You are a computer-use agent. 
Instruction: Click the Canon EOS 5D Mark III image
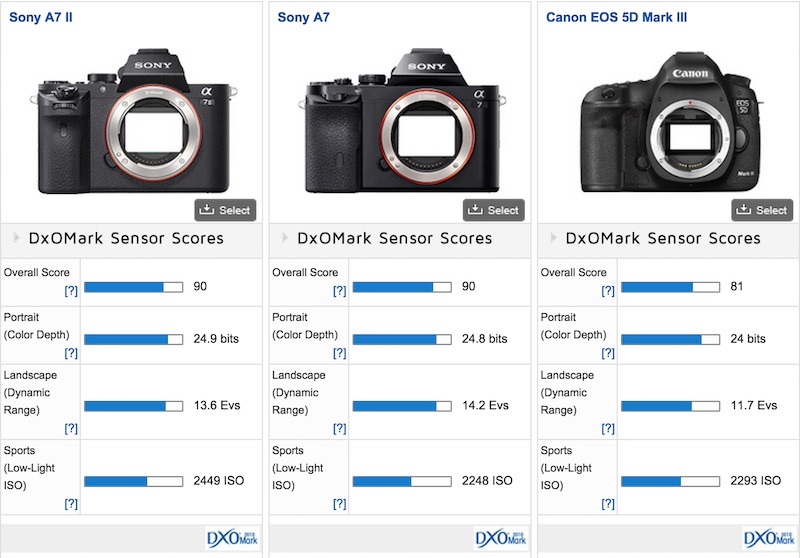click(670, 122)
